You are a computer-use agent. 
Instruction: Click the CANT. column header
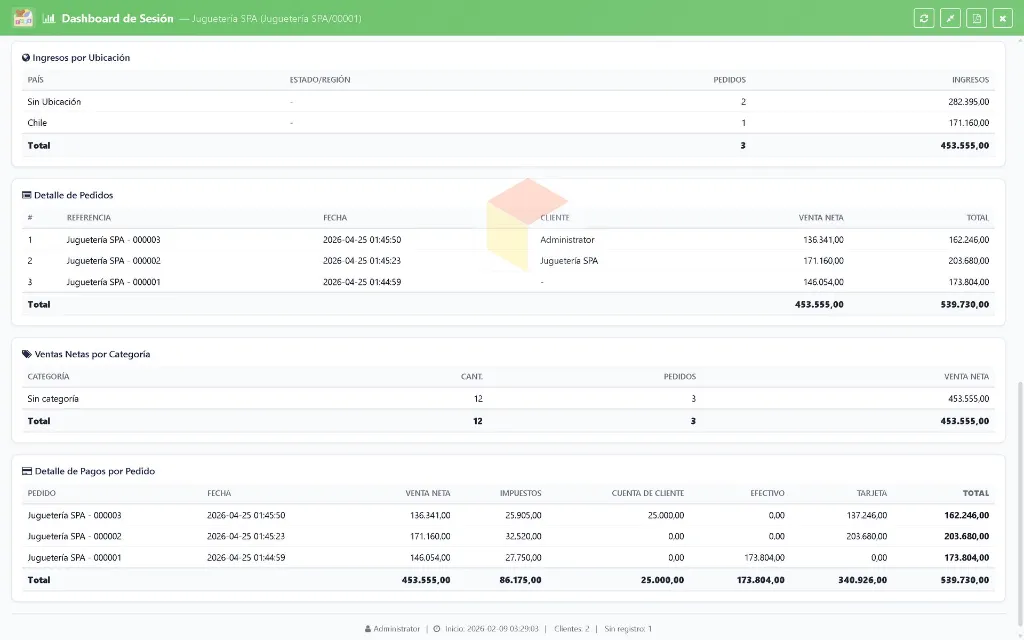(472, 377)
